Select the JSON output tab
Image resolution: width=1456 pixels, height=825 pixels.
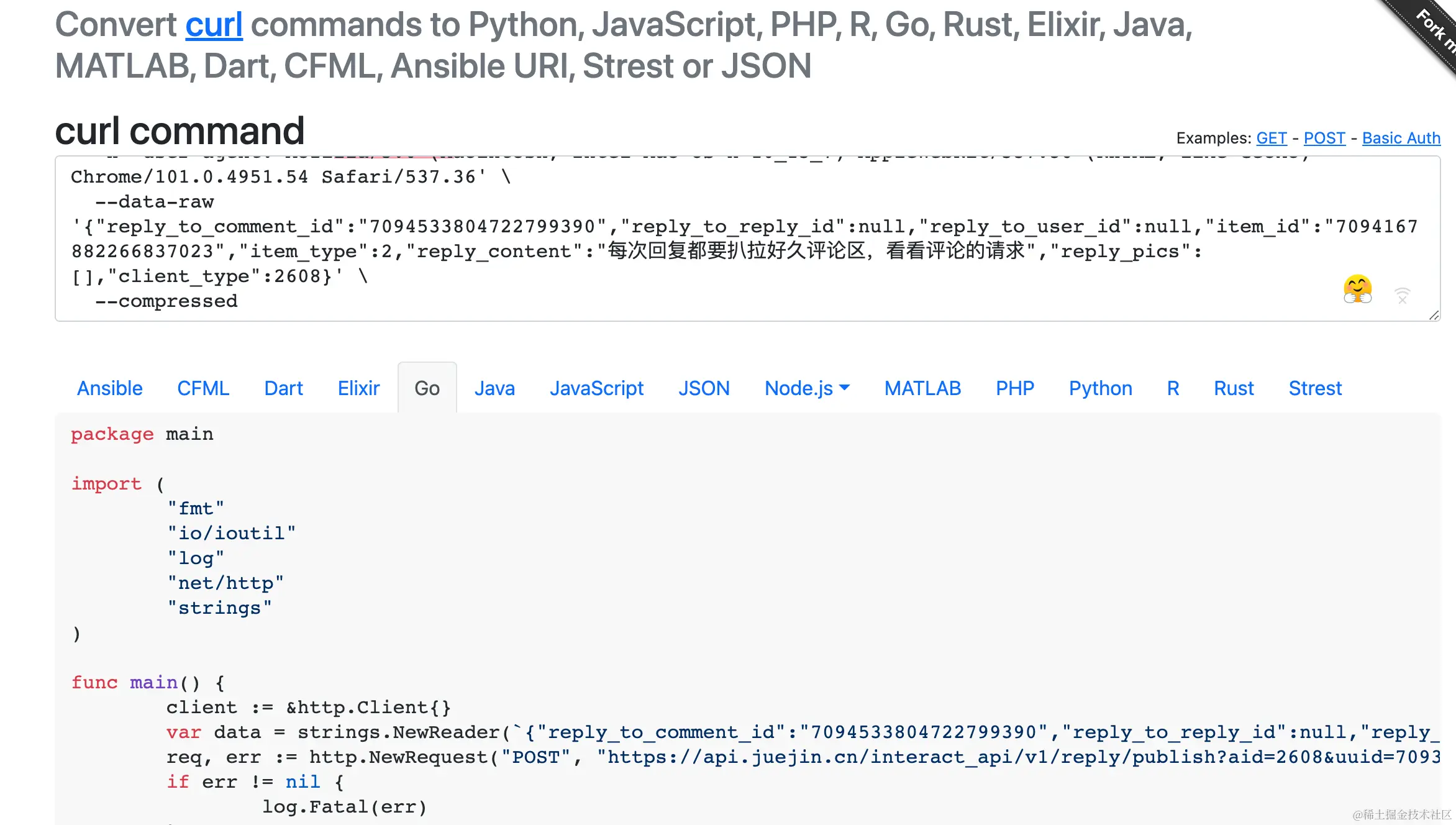click(704, 388)
